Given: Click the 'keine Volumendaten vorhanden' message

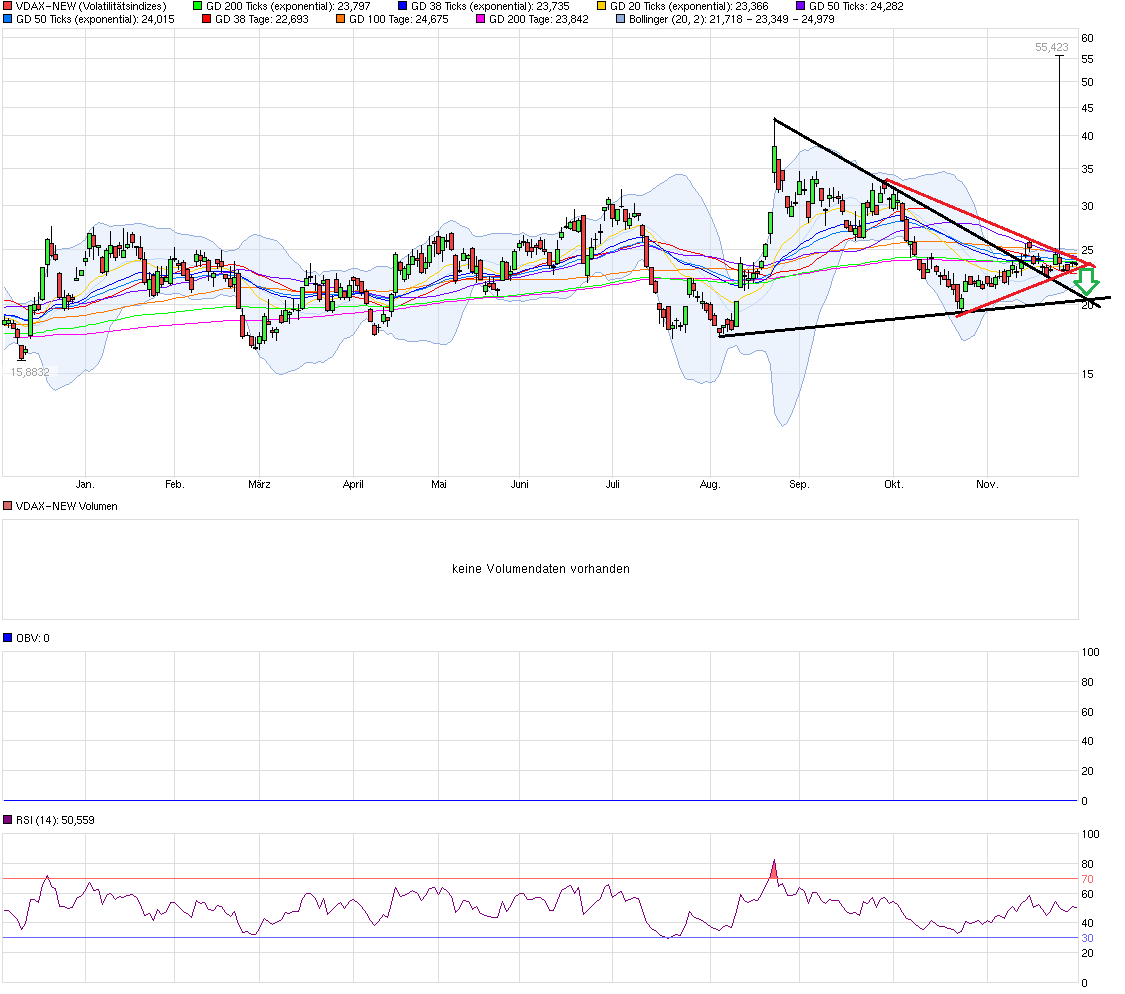Looking at the screenshot, I should (x=541, y=568).
